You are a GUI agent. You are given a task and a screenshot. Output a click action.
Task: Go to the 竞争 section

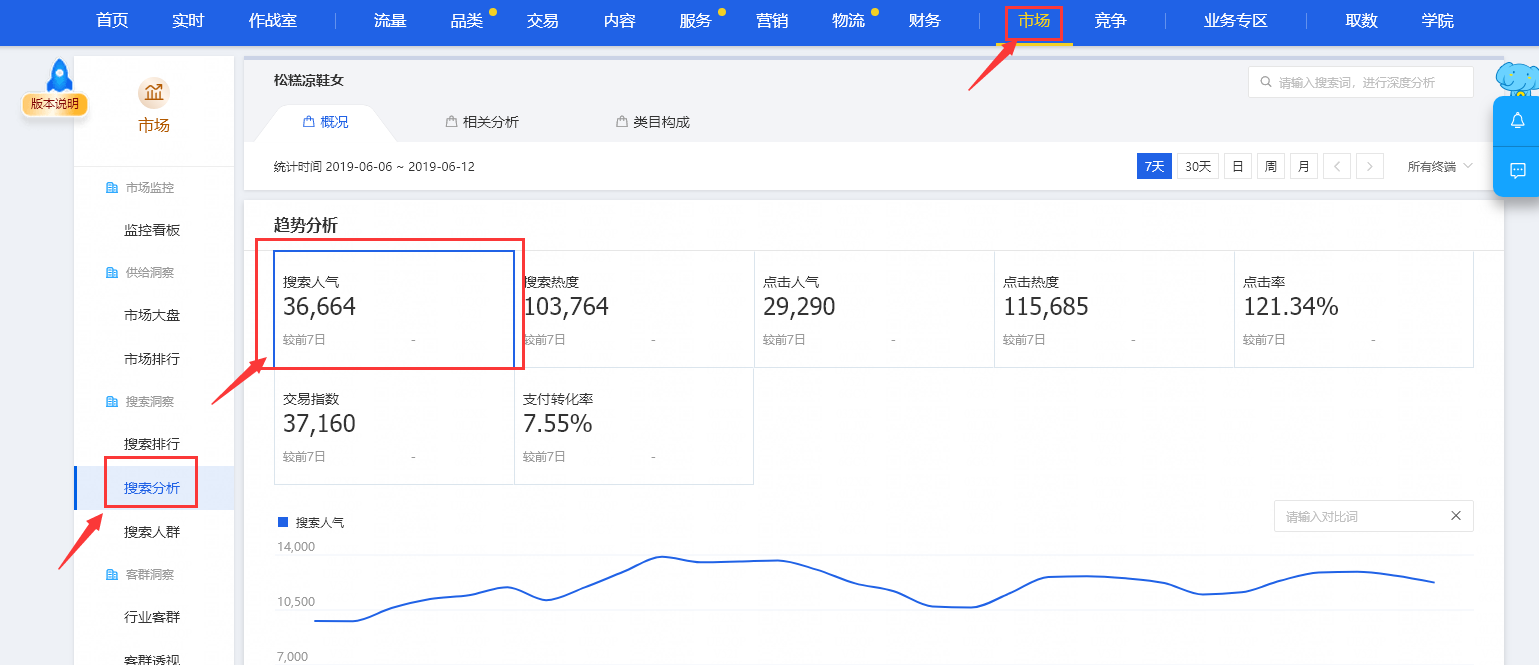1110,20
